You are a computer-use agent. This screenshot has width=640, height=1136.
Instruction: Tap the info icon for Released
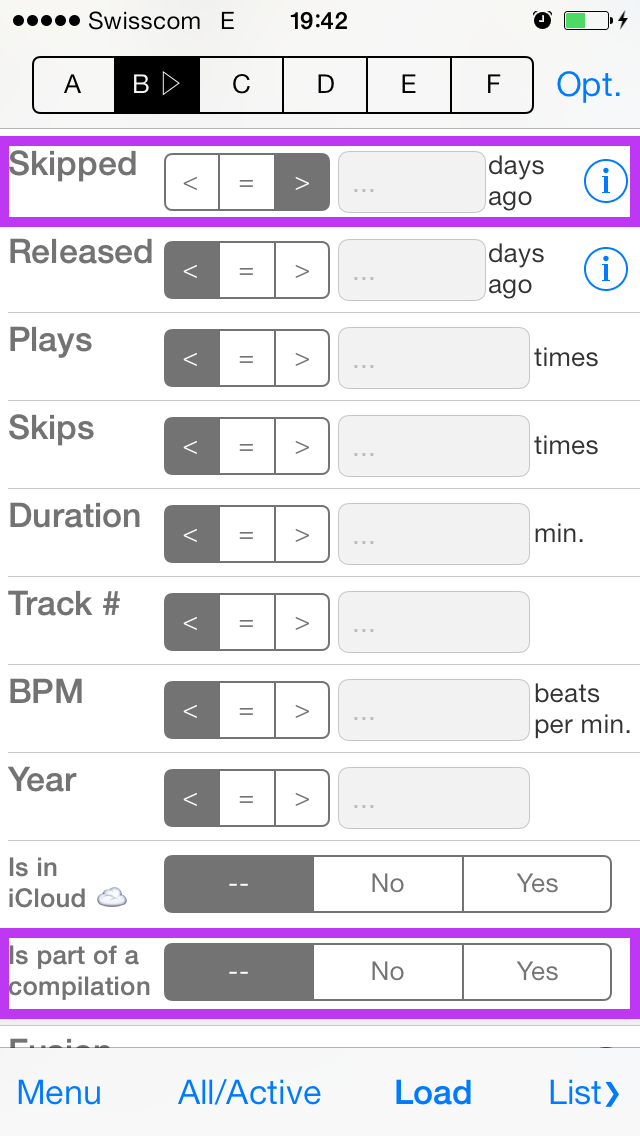(x=605, y=270)
